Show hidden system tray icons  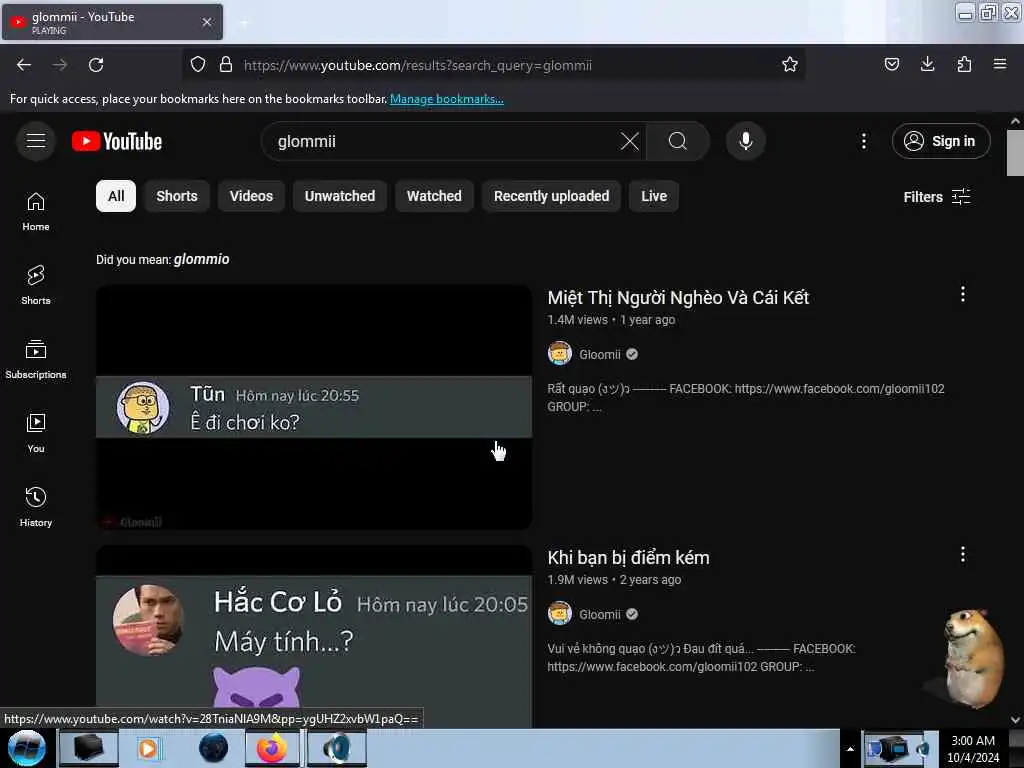pyautogui.click(x=850, y=749)
